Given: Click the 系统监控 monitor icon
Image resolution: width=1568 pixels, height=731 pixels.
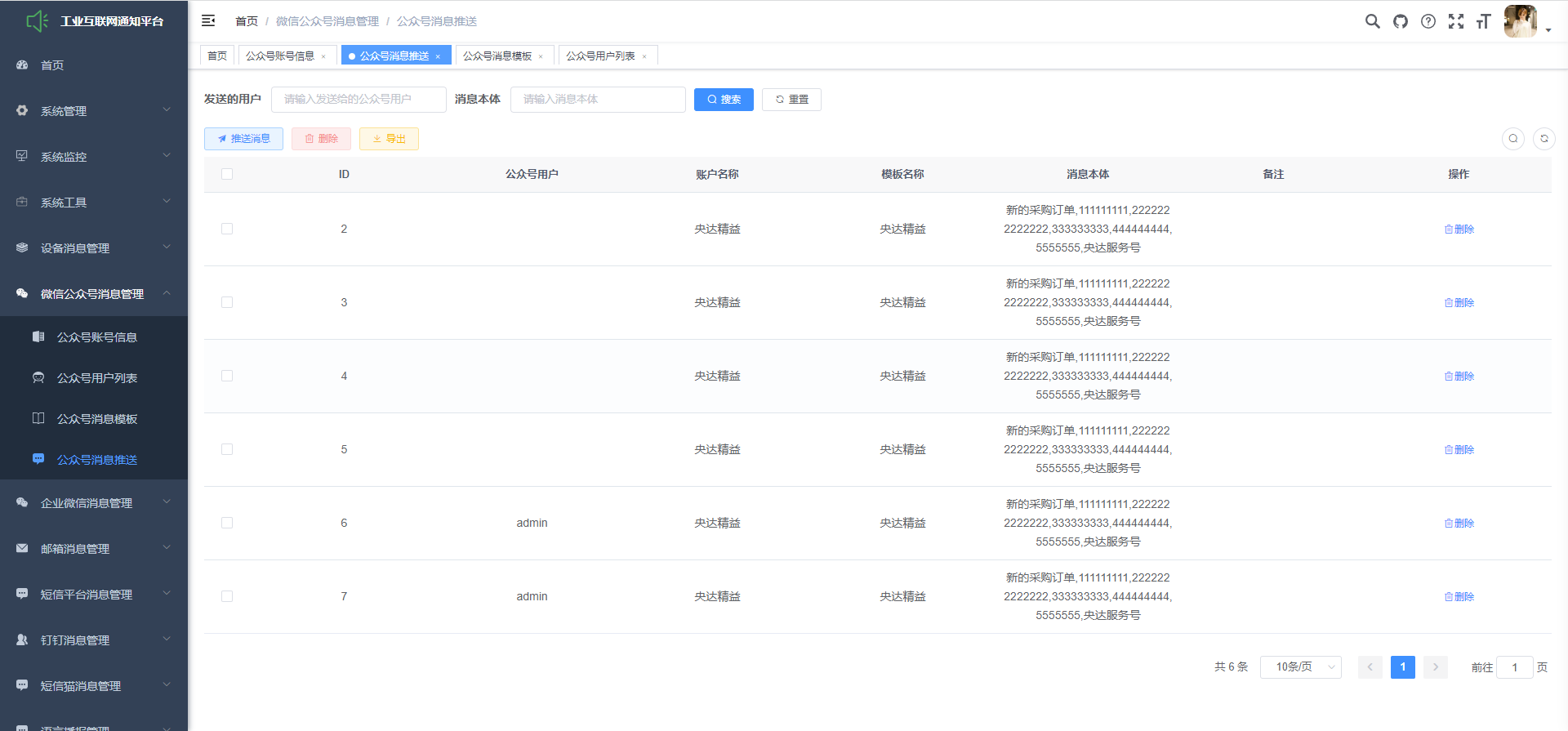Looking at the screenshot, I should click(22, 156).
